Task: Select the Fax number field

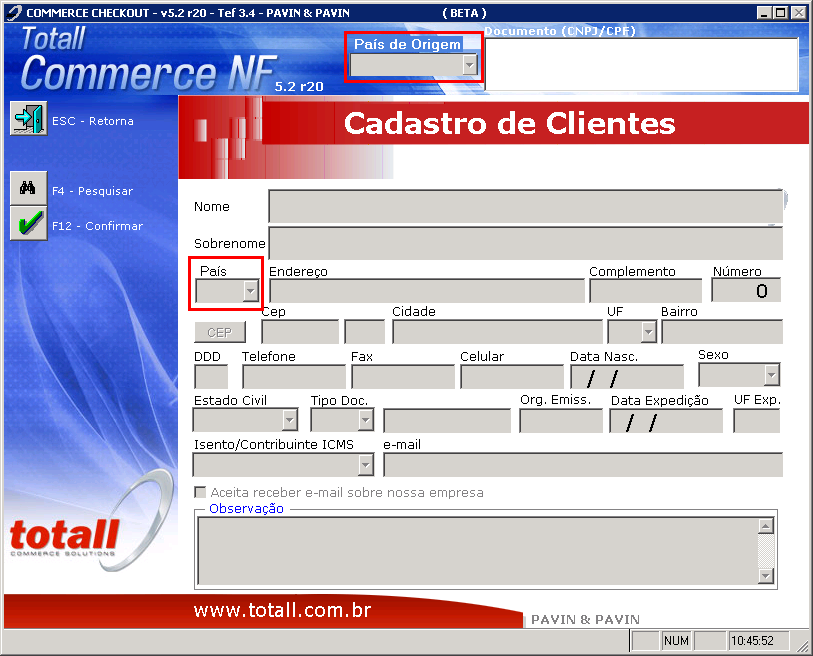Action: [403, 376]
